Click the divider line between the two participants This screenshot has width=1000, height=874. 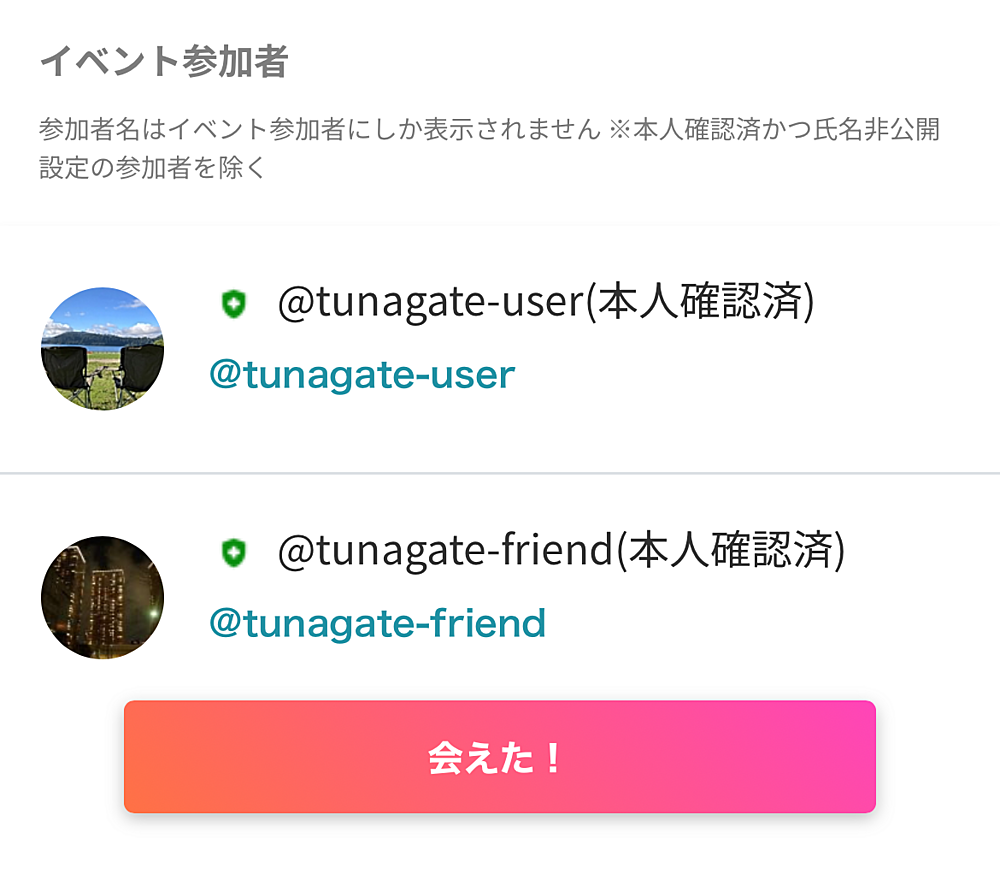[500, 472]
